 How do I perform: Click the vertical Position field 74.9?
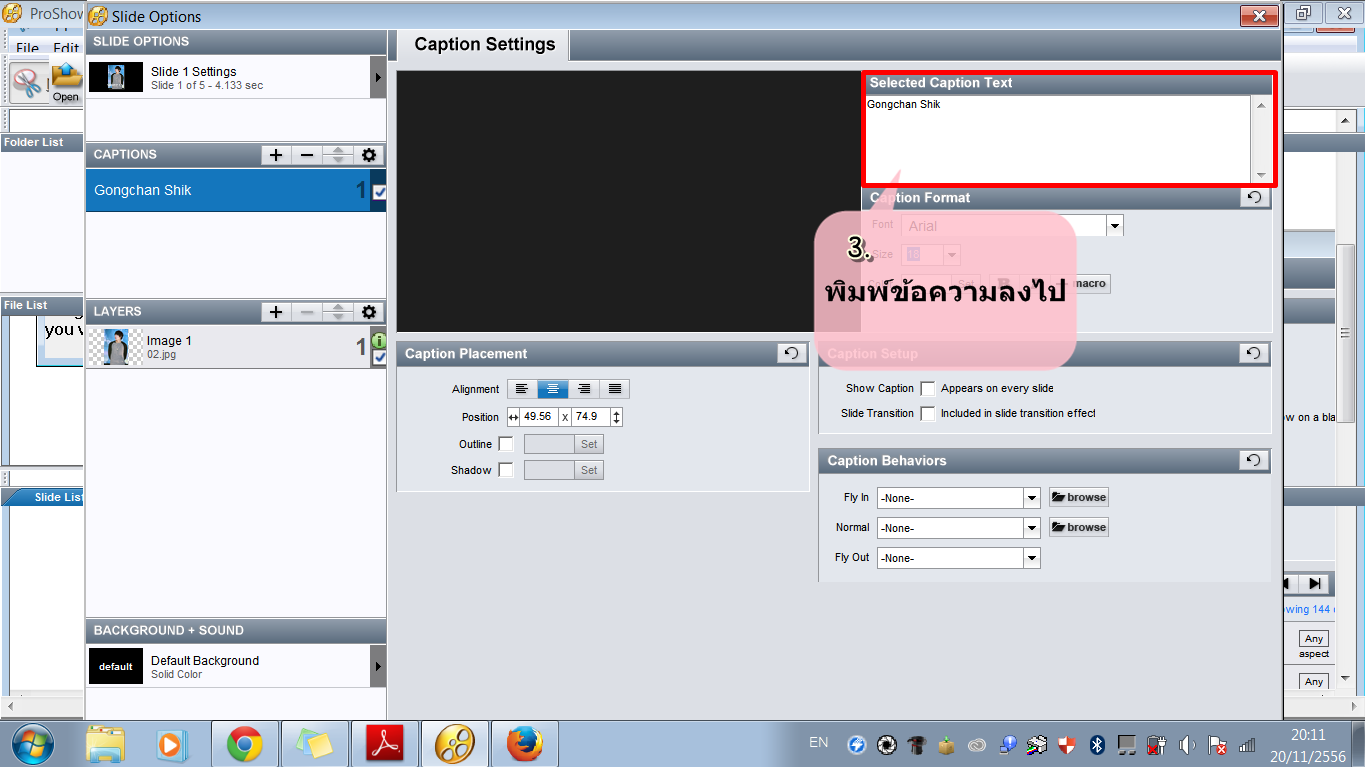pyautogui.click(x=591, y=417)
